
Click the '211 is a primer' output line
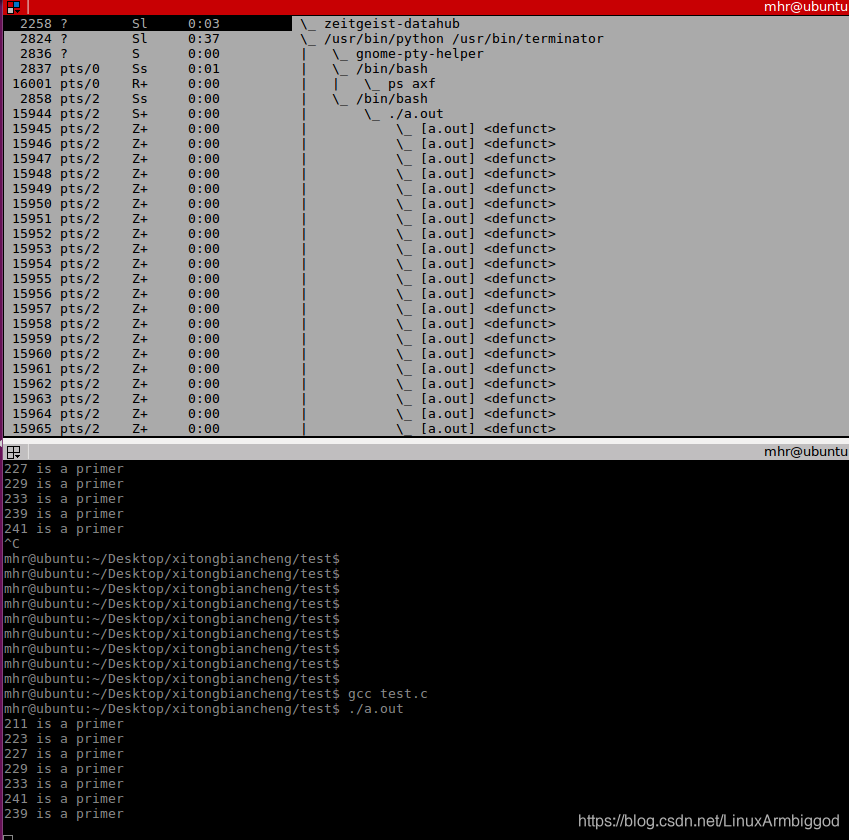pyautogui.click(x=64, y=724)
